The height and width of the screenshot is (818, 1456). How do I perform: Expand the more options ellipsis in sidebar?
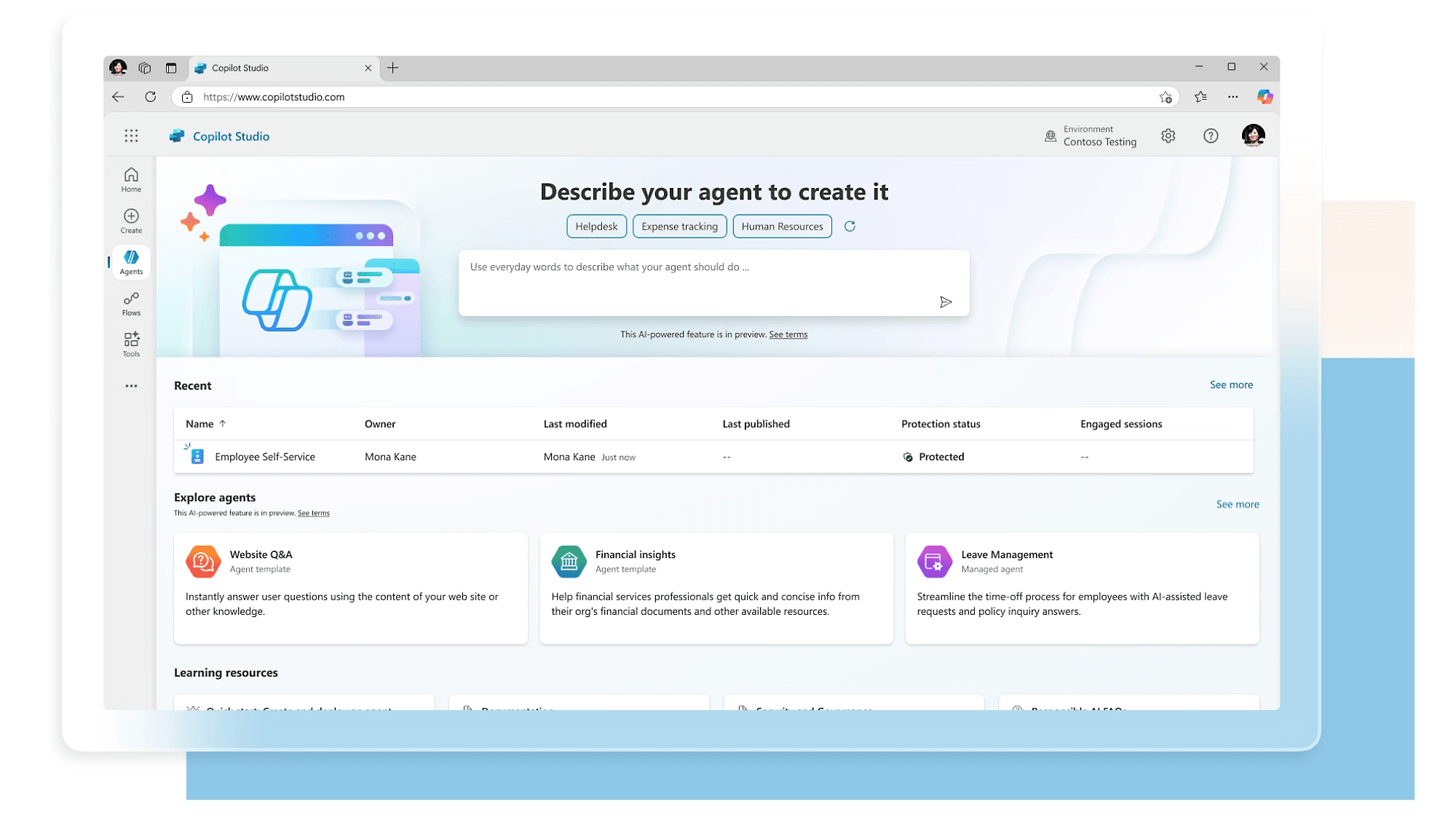tap(131, 386)
